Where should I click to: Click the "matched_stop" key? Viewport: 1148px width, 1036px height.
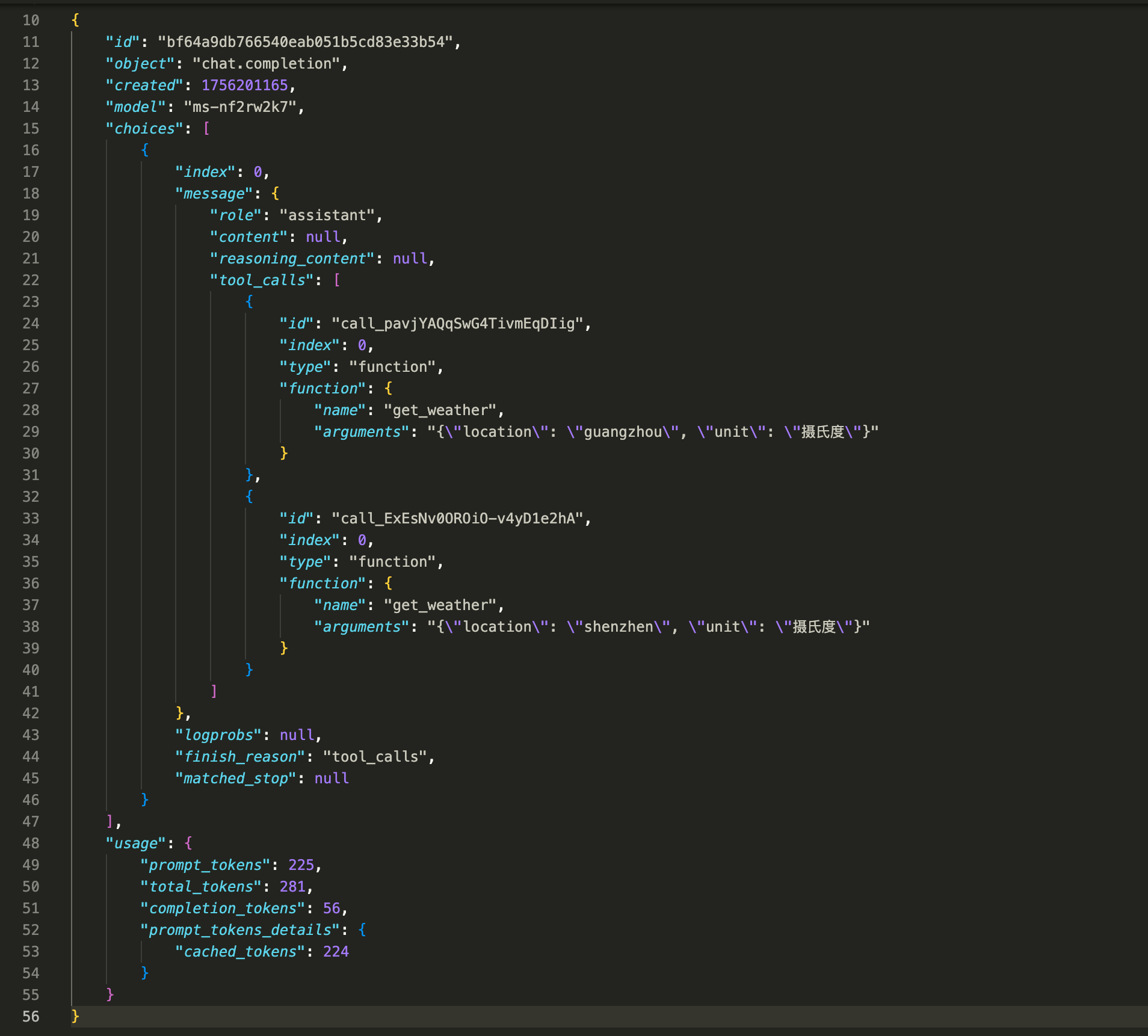(x=236, y=779)
